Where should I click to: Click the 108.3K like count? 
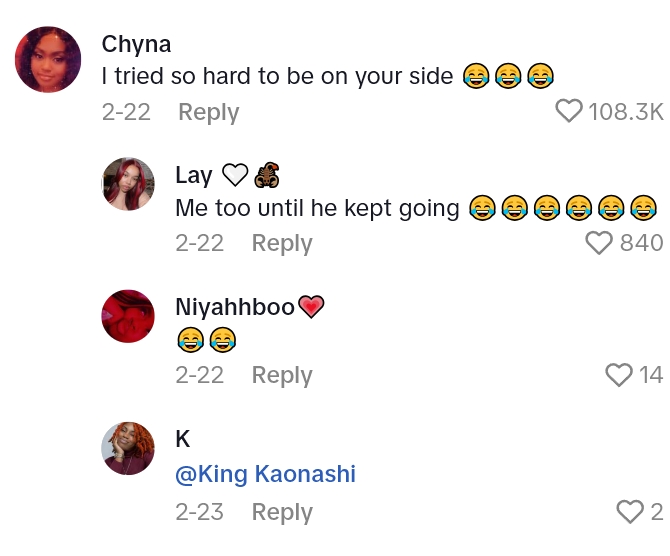[x=625, y=111]
